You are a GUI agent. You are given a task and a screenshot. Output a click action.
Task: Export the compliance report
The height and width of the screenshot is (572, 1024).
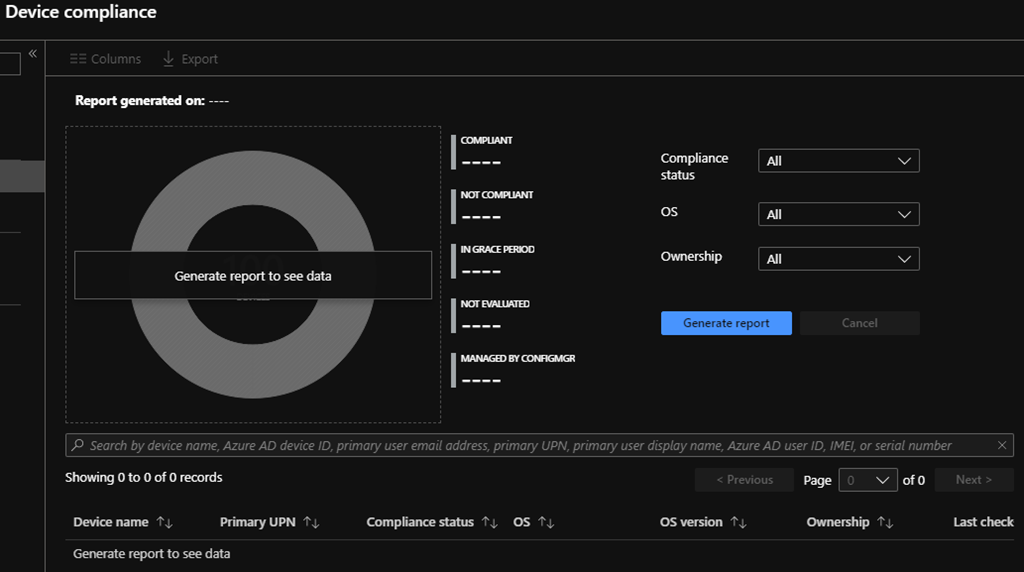click(x=190, y=59)
